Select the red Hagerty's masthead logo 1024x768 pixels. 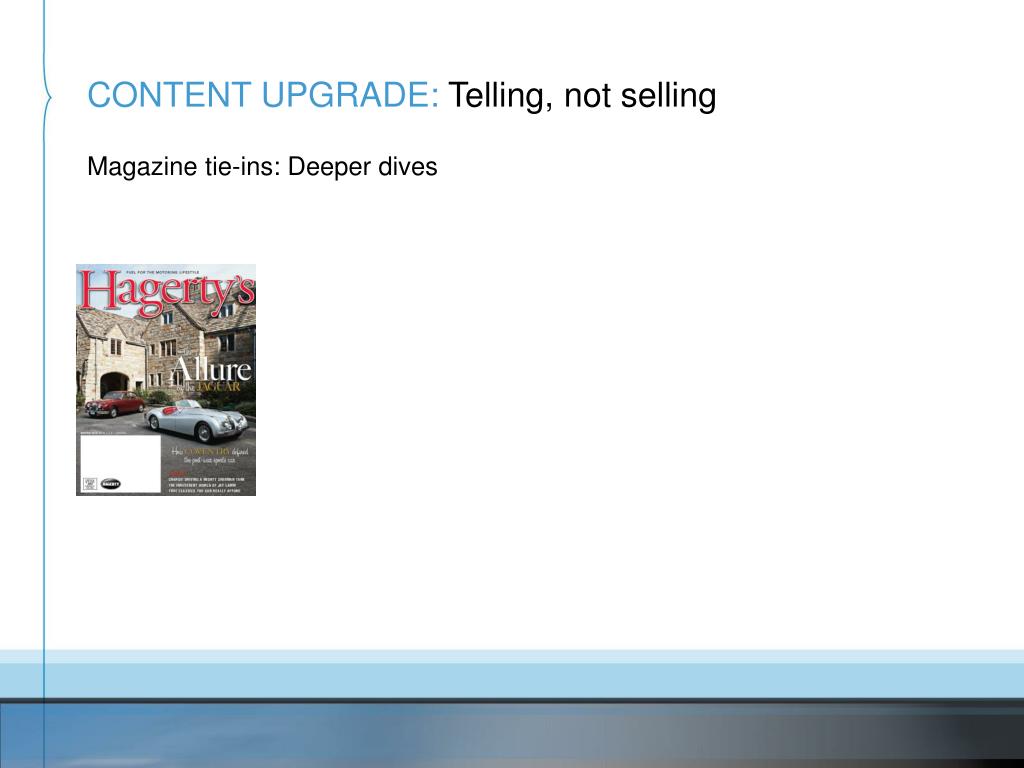(167, 292)
